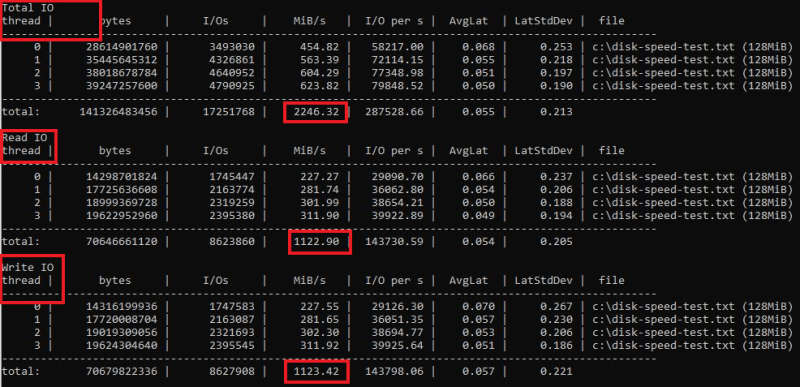Click Write IO MiB/s value 302.30

(x=320, y=332)
